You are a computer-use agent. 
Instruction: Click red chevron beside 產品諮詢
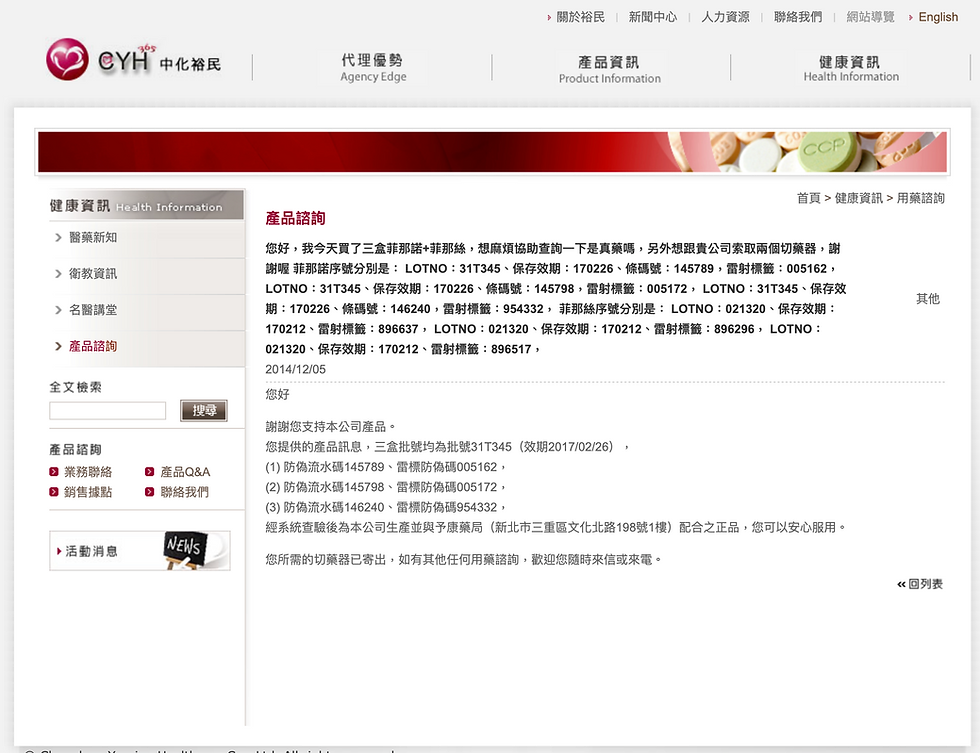(x=58, y=346)
